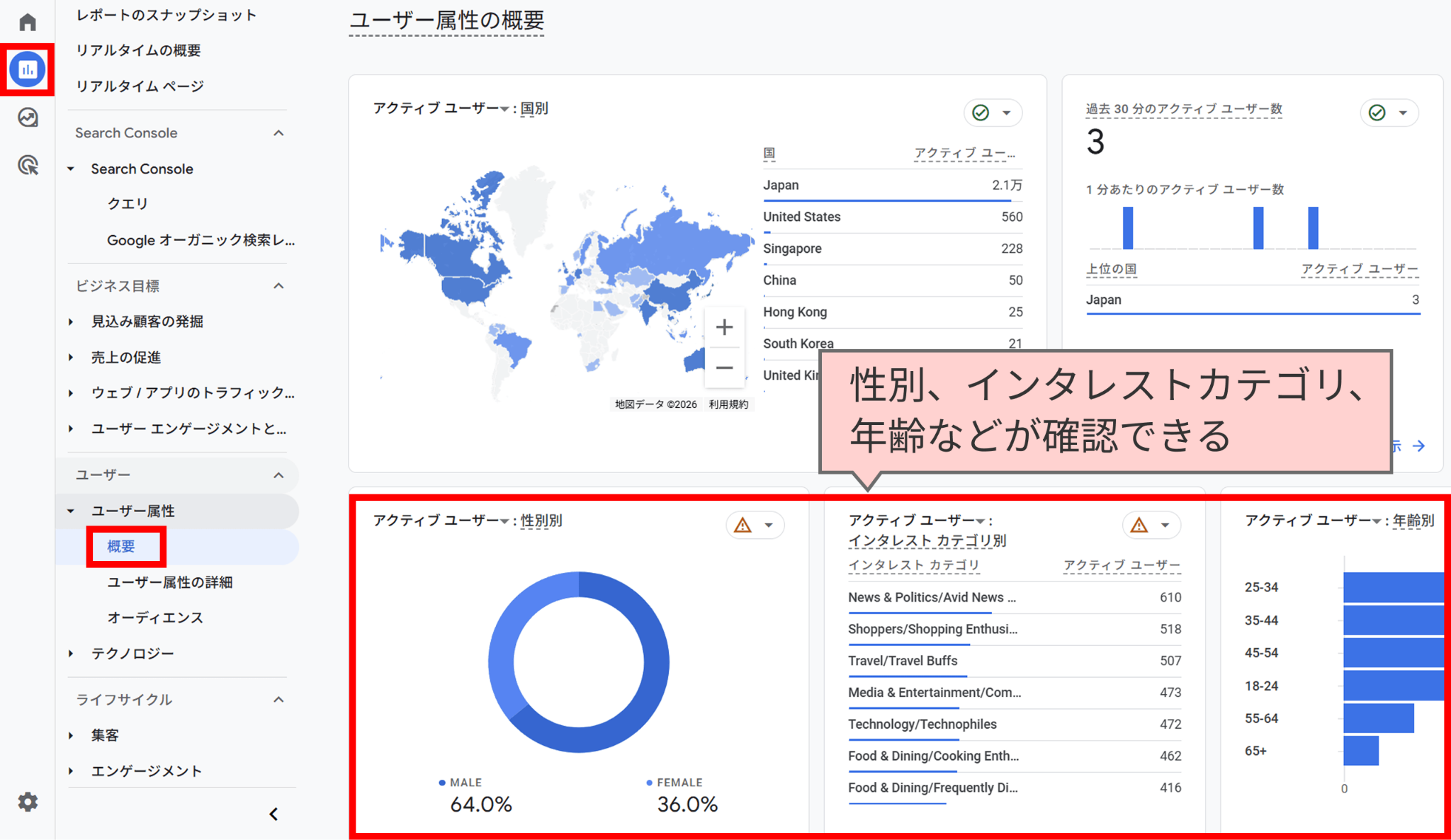
Task: Collapse ユーザー属性 tree item
Action: point(71,511)
